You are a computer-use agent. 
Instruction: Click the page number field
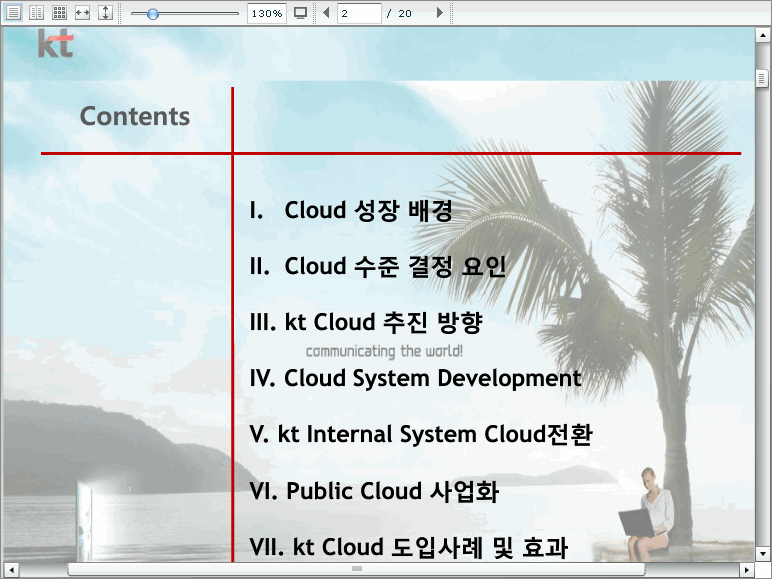[359, 13]
